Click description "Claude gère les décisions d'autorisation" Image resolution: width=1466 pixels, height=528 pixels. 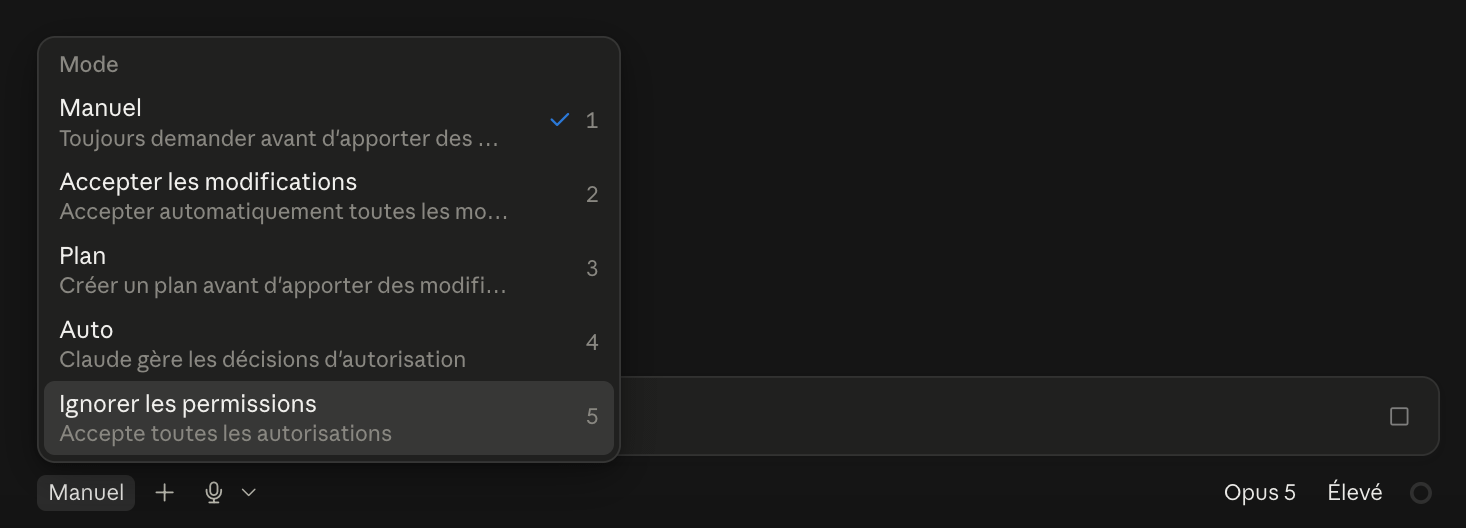262,359
